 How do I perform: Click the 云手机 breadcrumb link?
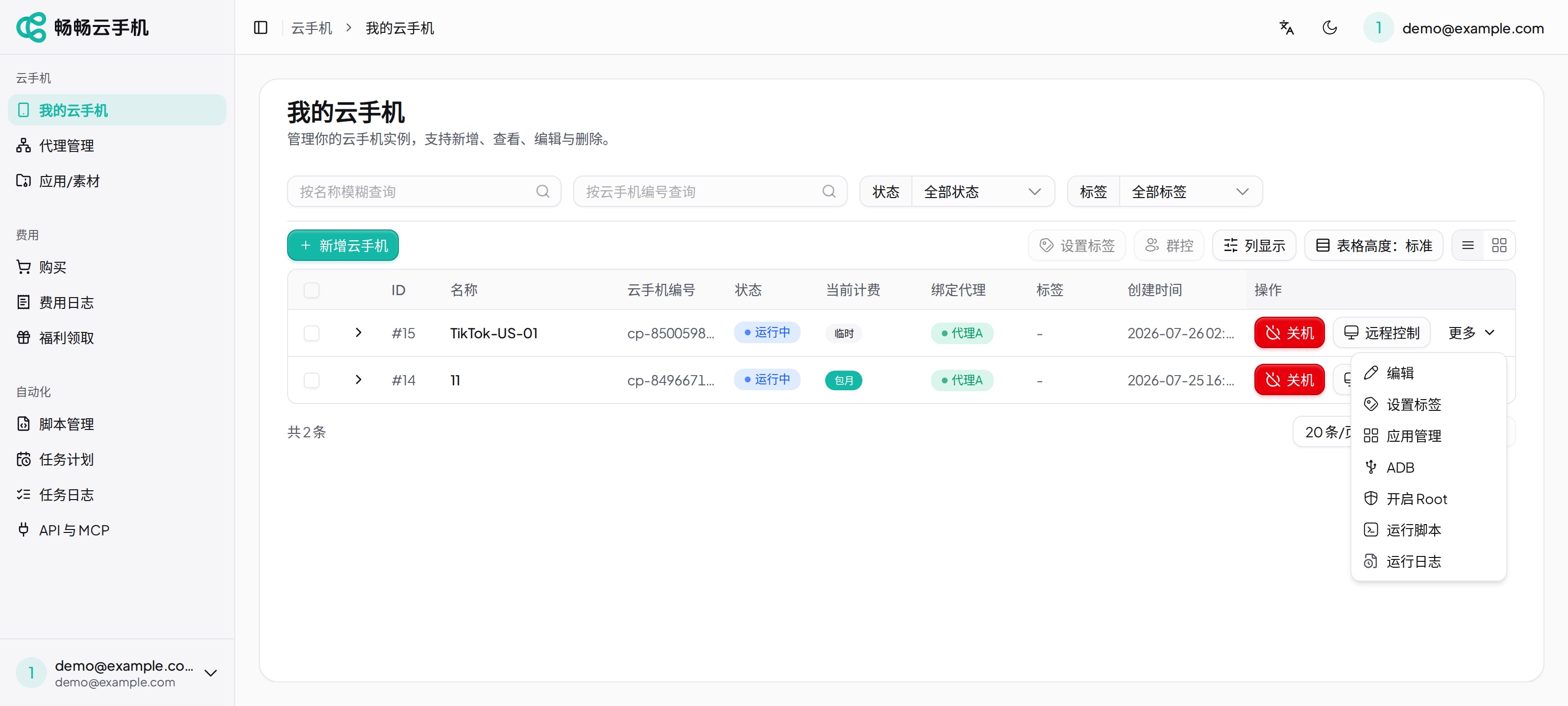coord(312,28)
